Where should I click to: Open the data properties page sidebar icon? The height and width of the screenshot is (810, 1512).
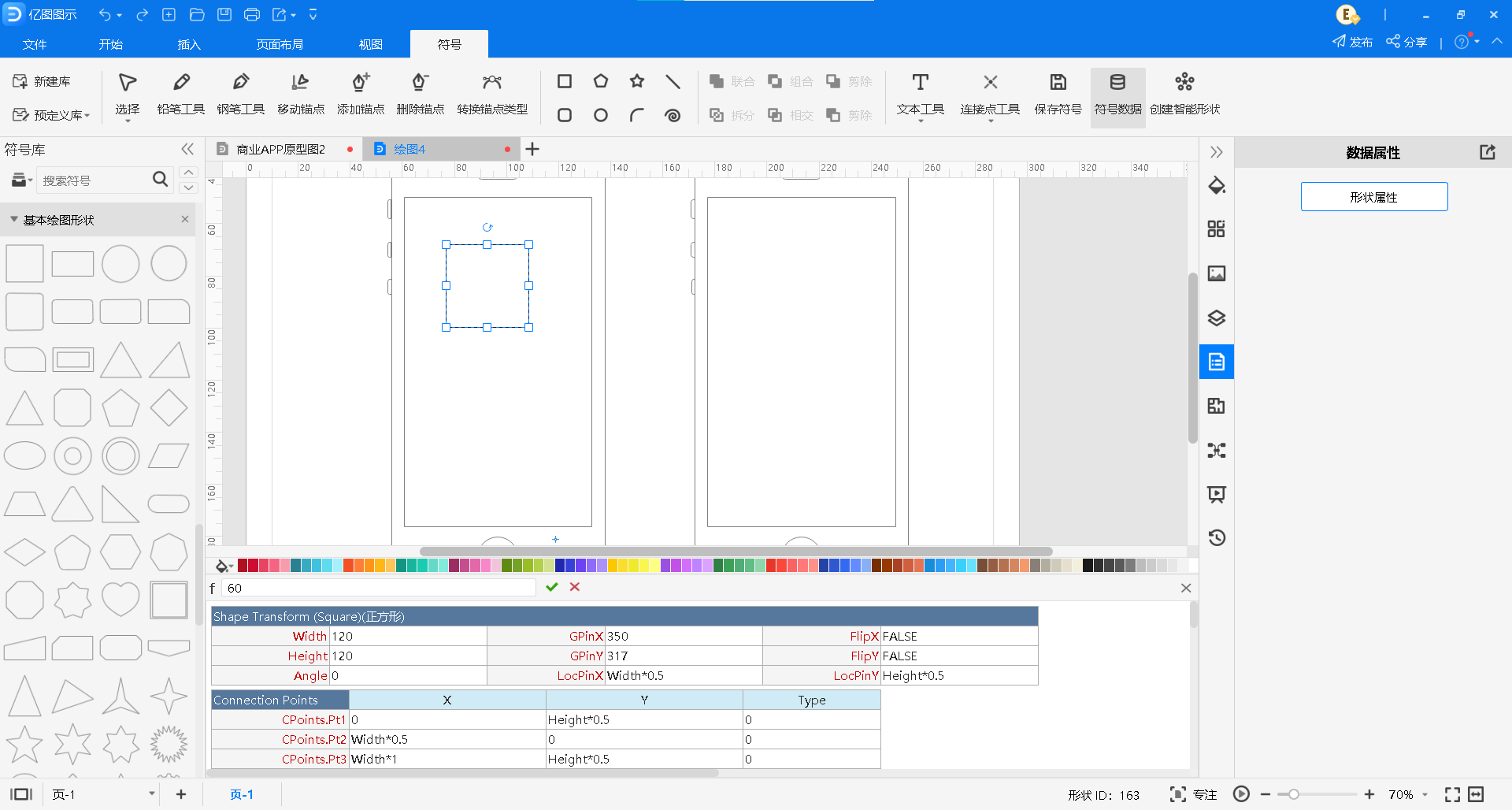[1217, 362]
